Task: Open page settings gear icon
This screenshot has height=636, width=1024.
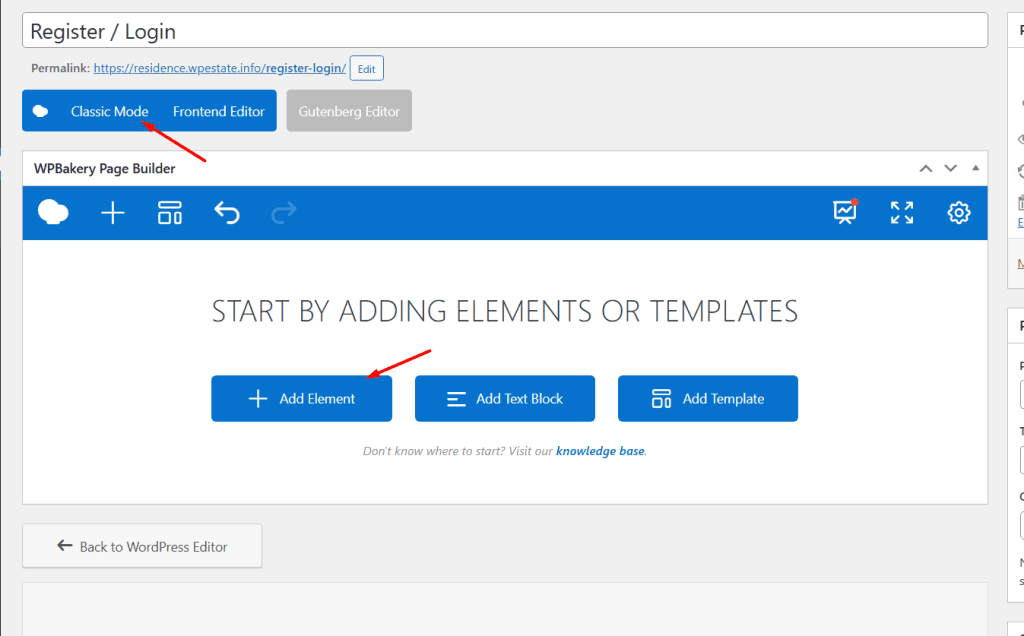Action: (x=959, y=213)
